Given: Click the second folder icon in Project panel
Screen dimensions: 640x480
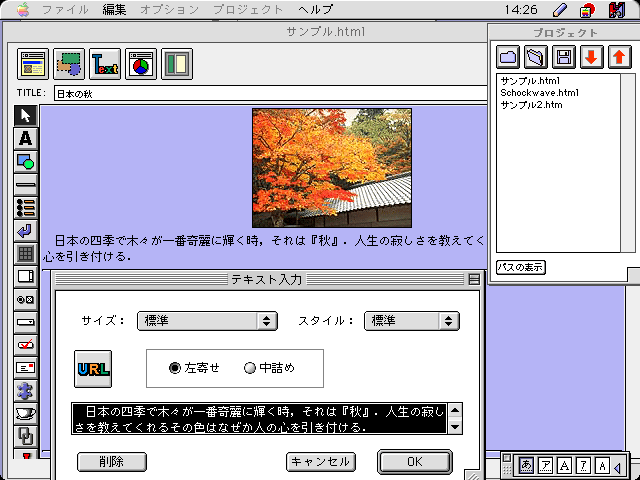Looking at the screenshot, I should (x=536, y=57).
